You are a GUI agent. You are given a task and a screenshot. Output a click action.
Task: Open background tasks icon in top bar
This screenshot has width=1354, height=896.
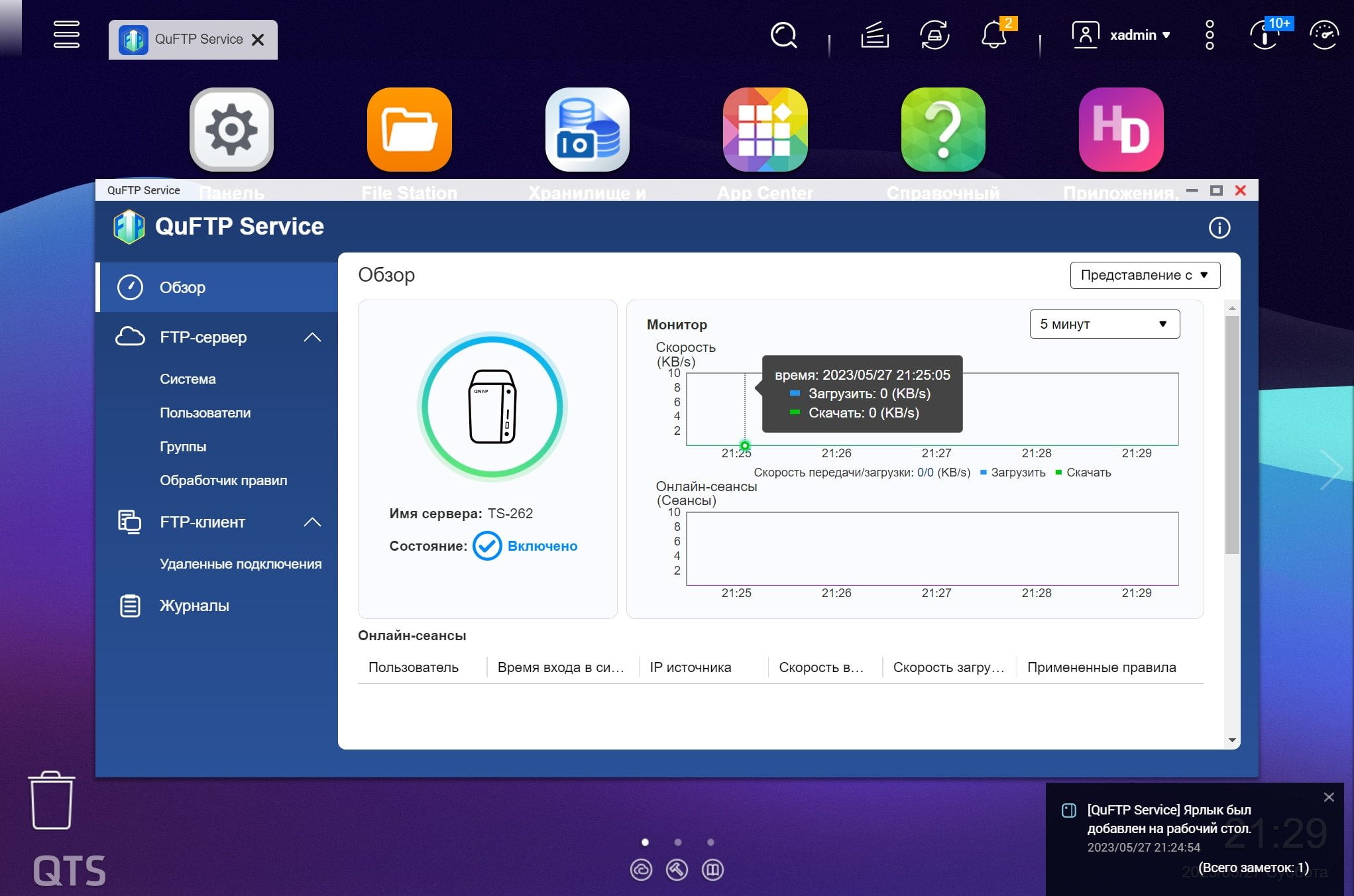pos(875,34)
